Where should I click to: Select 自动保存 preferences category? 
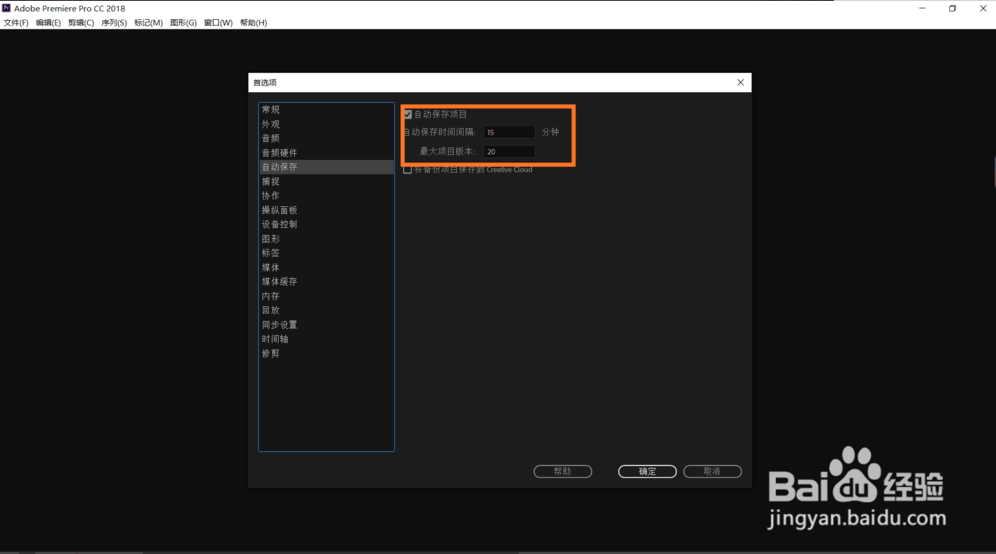click(x=326, y=167)
